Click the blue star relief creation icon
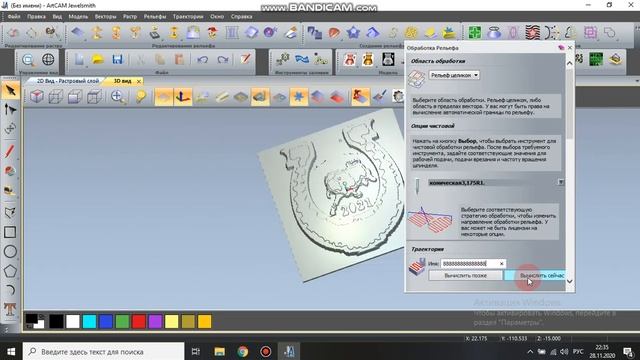 coord(353,32)
